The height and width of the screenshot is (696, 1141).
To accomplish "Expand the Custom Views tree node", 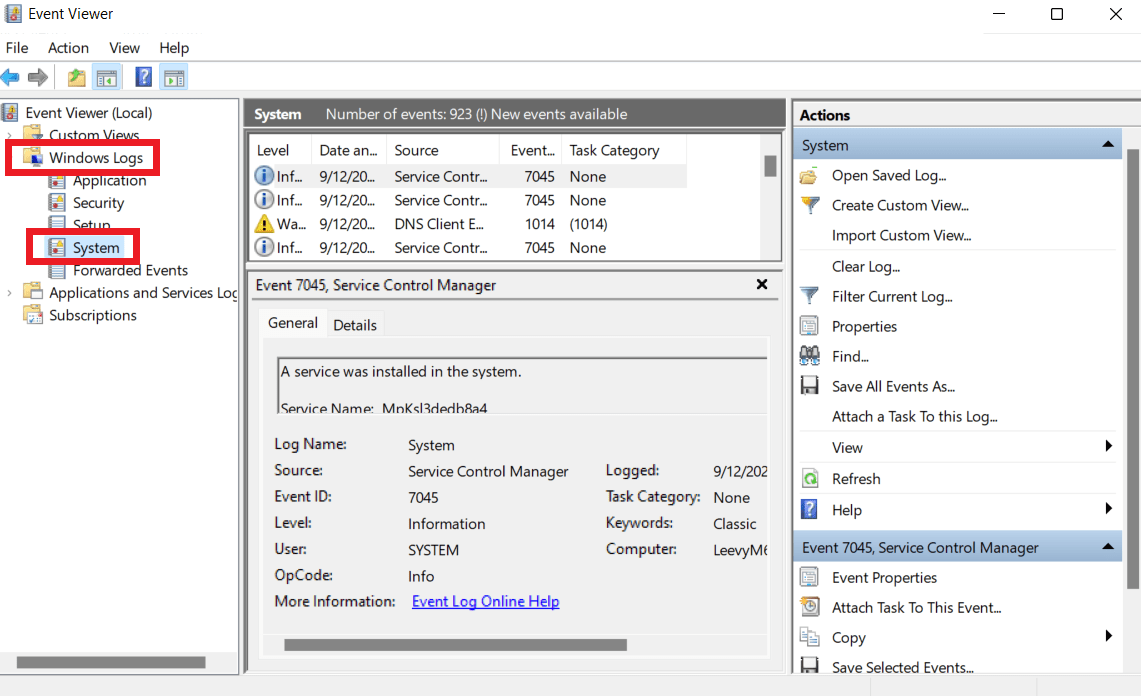I will 9,135.
